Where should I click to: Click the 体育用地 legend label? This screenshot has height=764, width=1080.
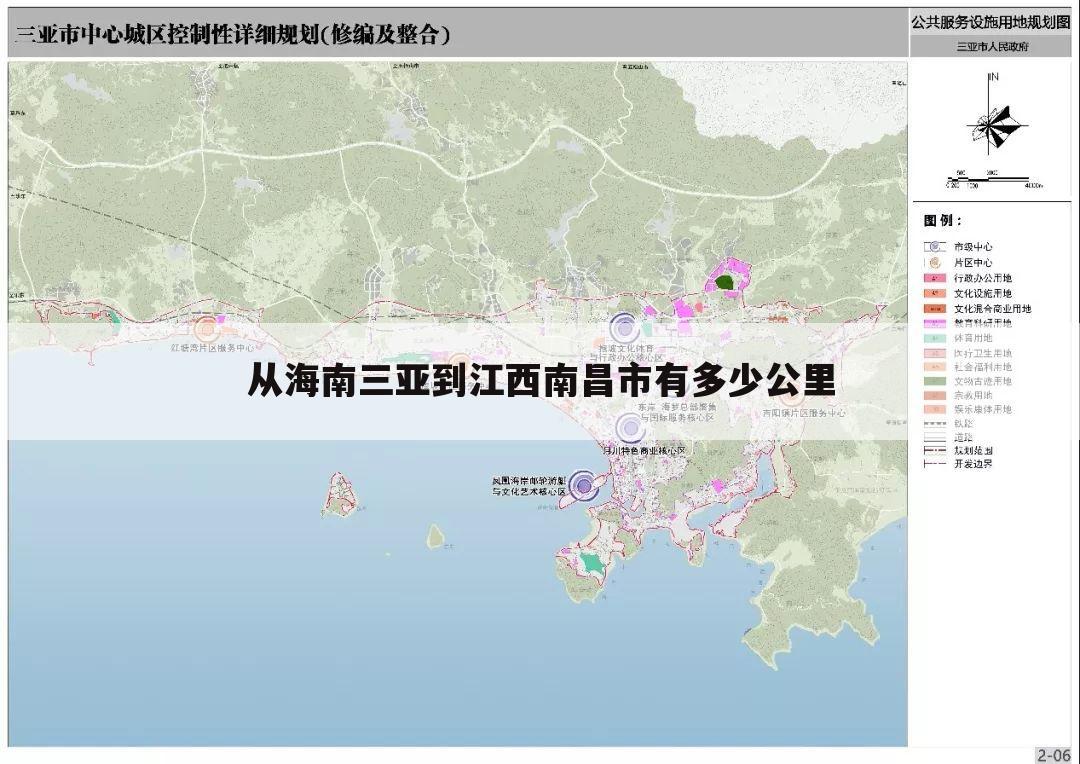tap(973, 338)
